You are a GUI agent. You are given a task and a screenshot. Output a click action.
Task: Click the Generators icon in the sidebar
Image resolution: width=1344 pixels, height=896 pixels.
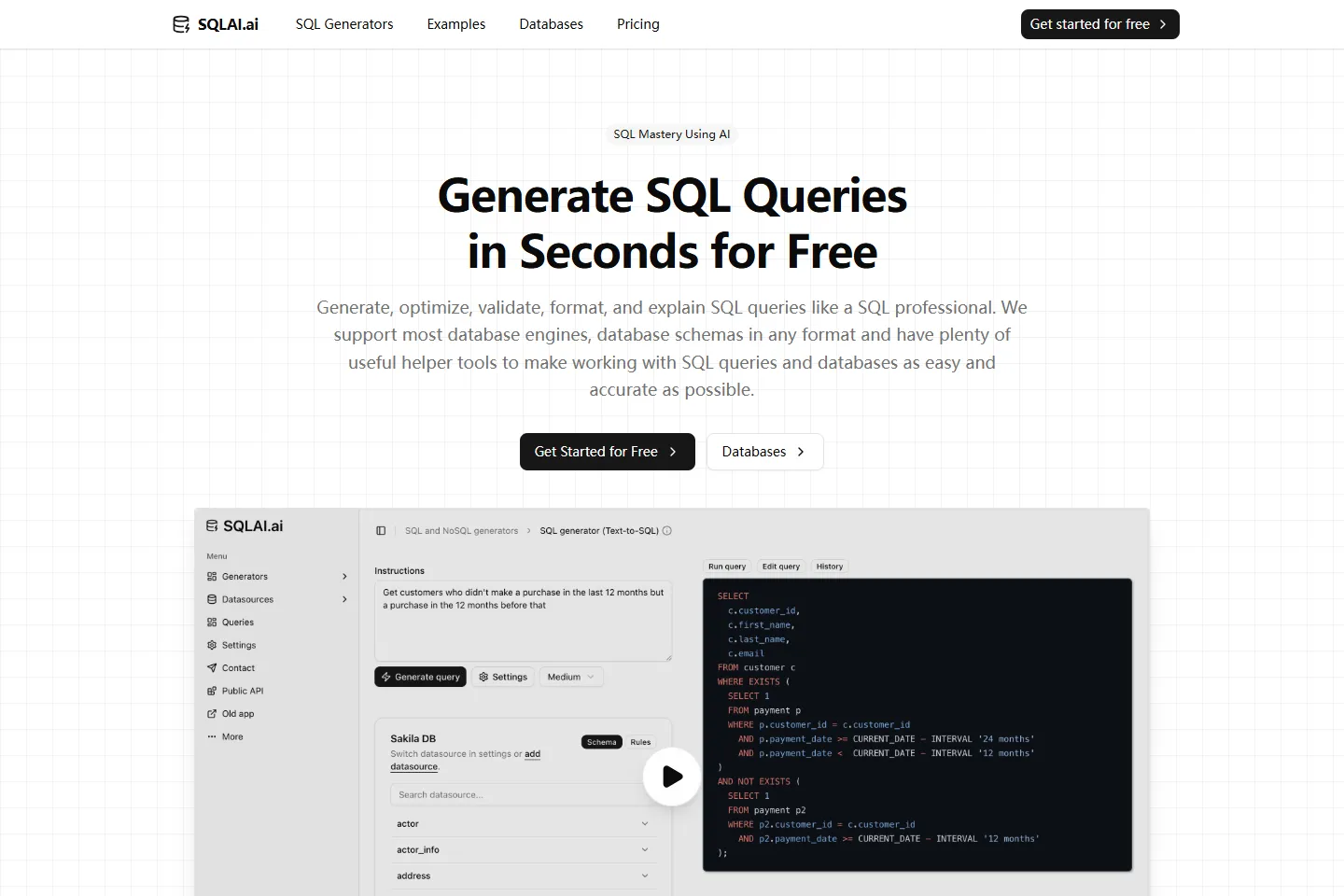click(x=212, y=577)
